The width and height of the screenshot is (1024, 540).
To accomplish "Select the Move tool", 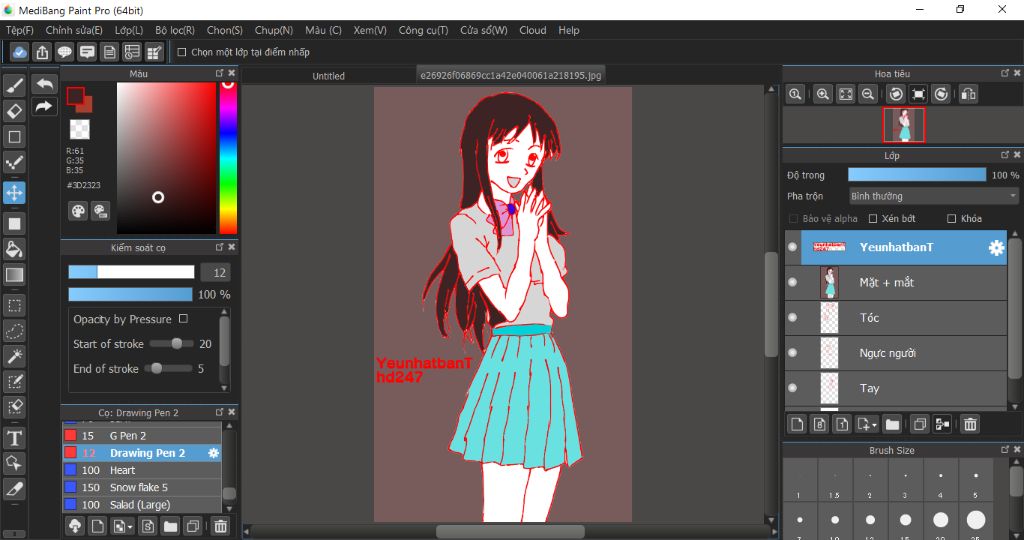I will [x=14, y=193].
